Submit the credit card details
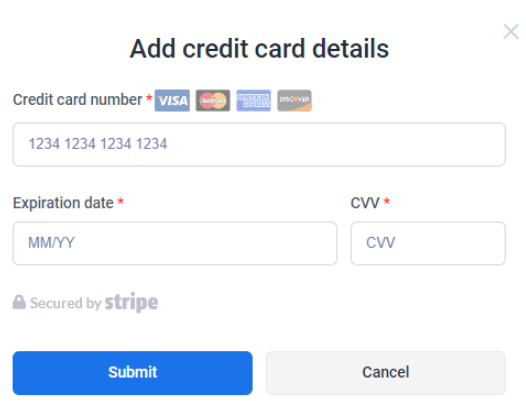The width and height of the screenshot is (526, 401). [133, 373]
